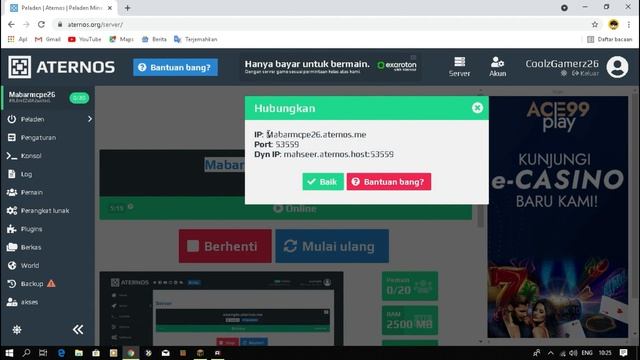Open the Server menu icon in header
The height and width of the screenshot is (360, 640).
[459, 67]
